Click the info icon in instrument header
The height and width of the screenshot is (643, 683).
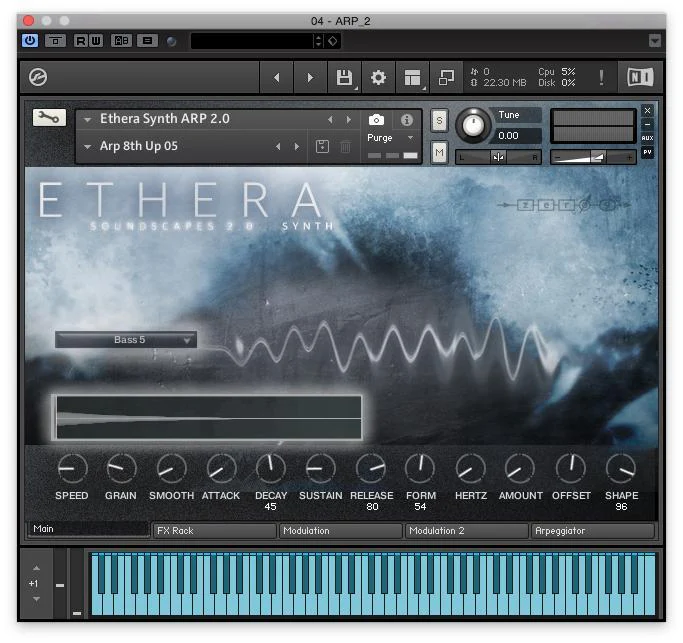[x=406, y=120]
